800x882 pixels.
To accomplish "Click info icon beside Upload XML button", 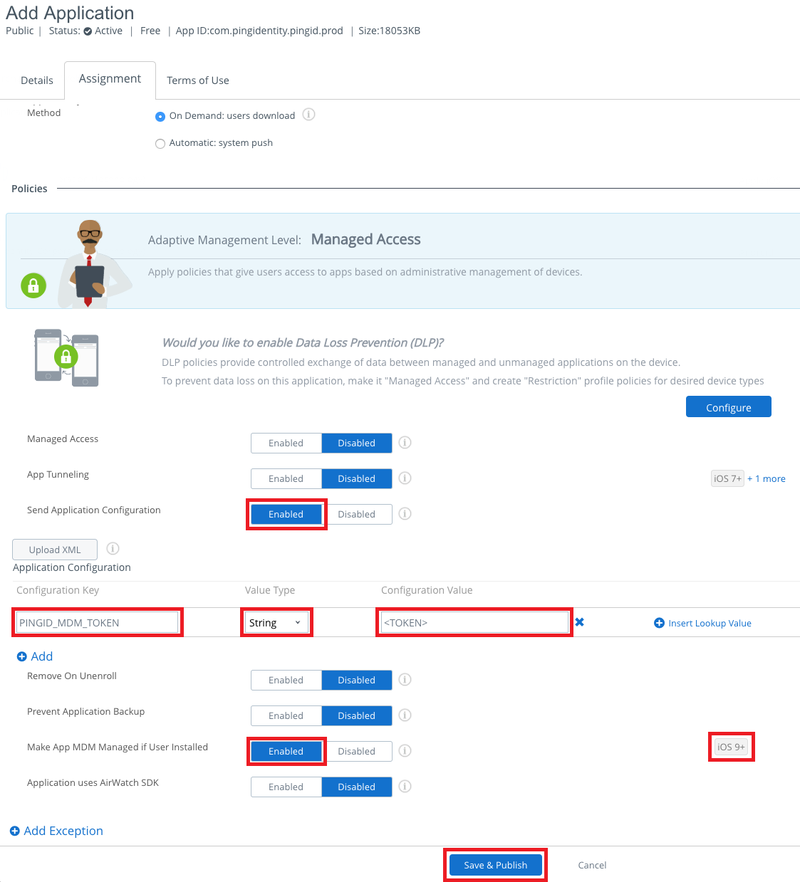I will point(113,549).
